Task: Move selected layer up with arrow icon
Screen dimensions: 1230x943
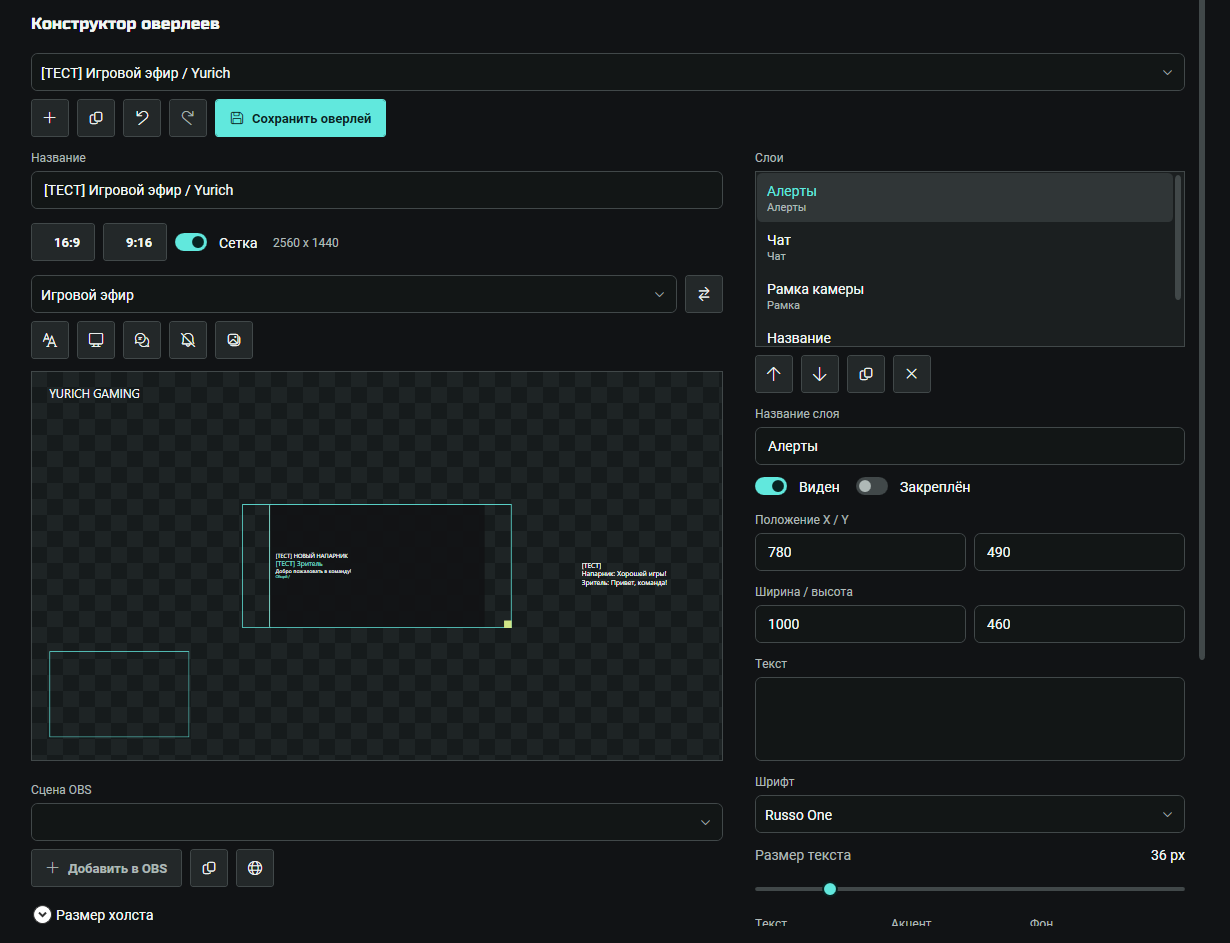Action: tap(774, 374)
